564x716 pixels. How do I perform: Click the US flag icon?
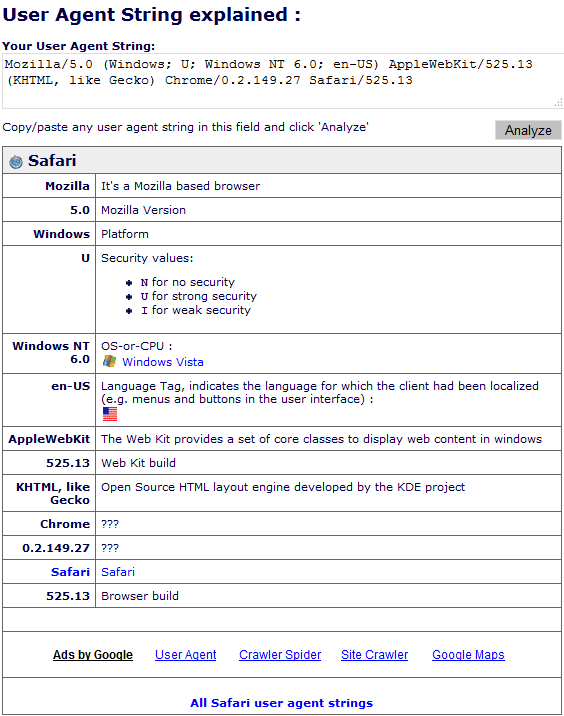pyautogui.click(x=110, y=414)
